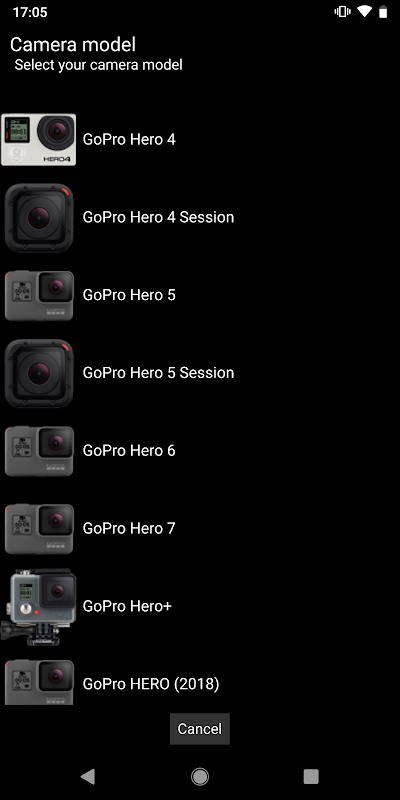Choose GoPro HERO (2018) text entry
This screenshot has width=400, height=800.
click(151, 684)
